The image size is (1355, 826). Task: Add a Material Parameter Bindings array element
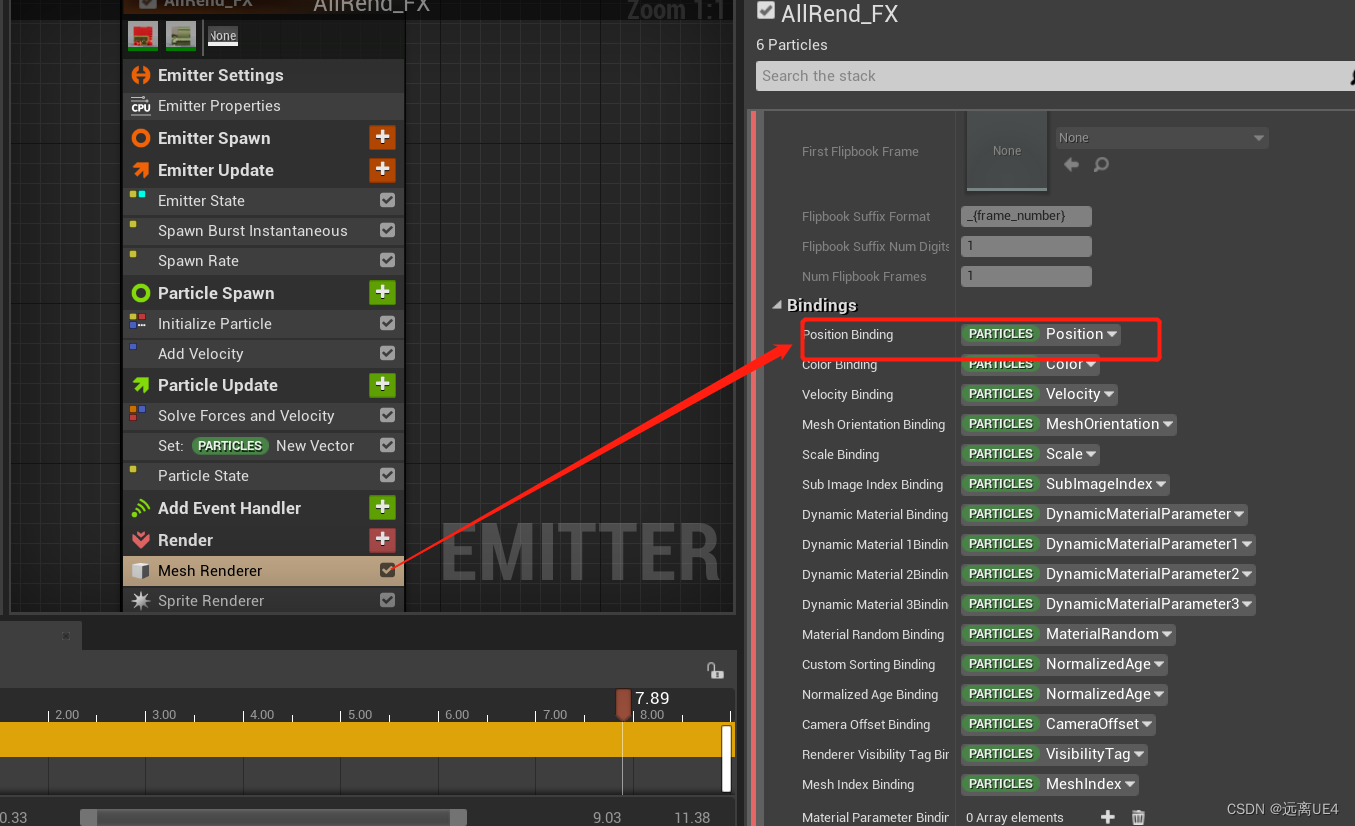(x=1108, y=817)
